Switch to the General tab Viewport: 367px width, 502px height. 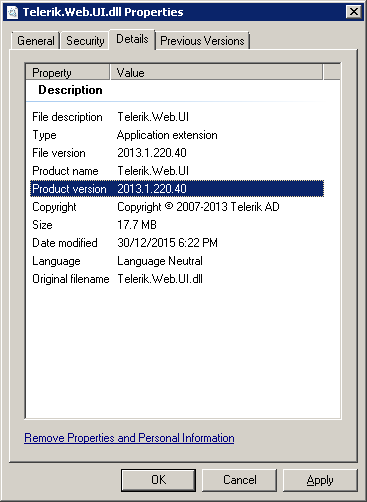pos(35,41)
